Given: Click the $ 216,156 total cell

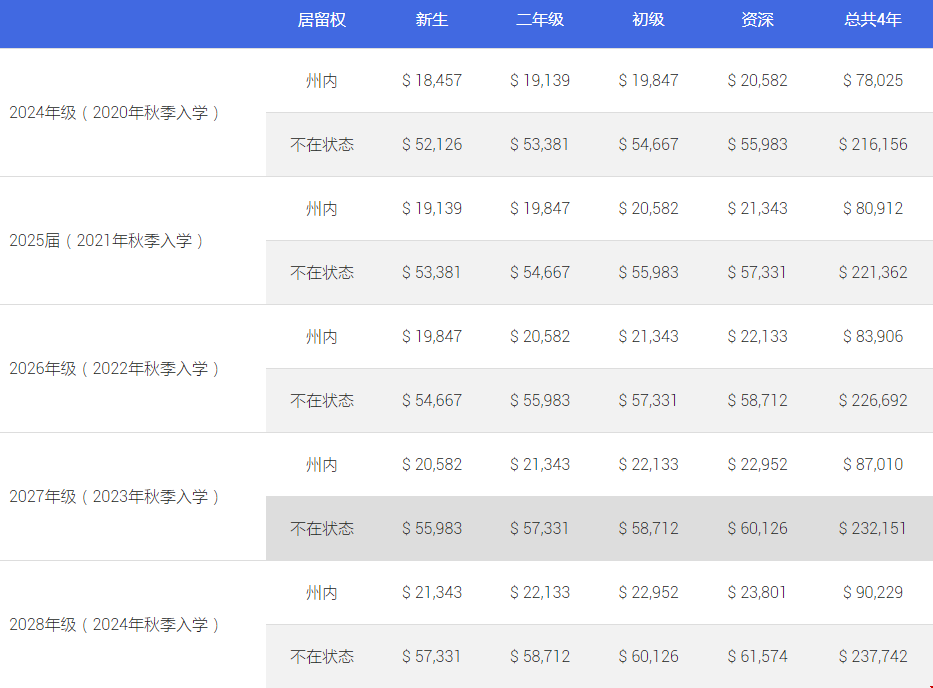Looking at the screenshot, I should click(x=873, y=144).
